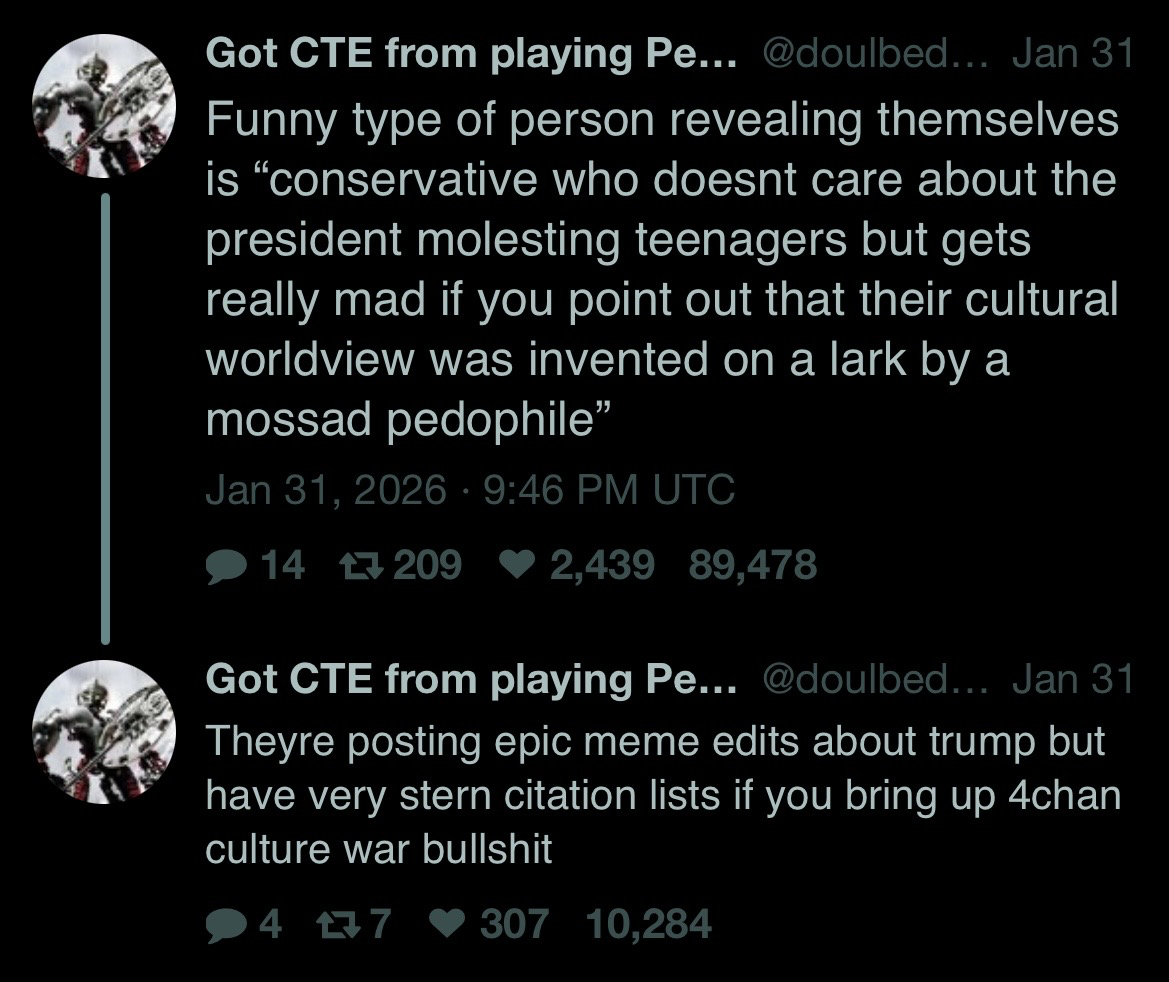
Task: Click the thread line connecting both tweets
Action: [x=105, y=418]
